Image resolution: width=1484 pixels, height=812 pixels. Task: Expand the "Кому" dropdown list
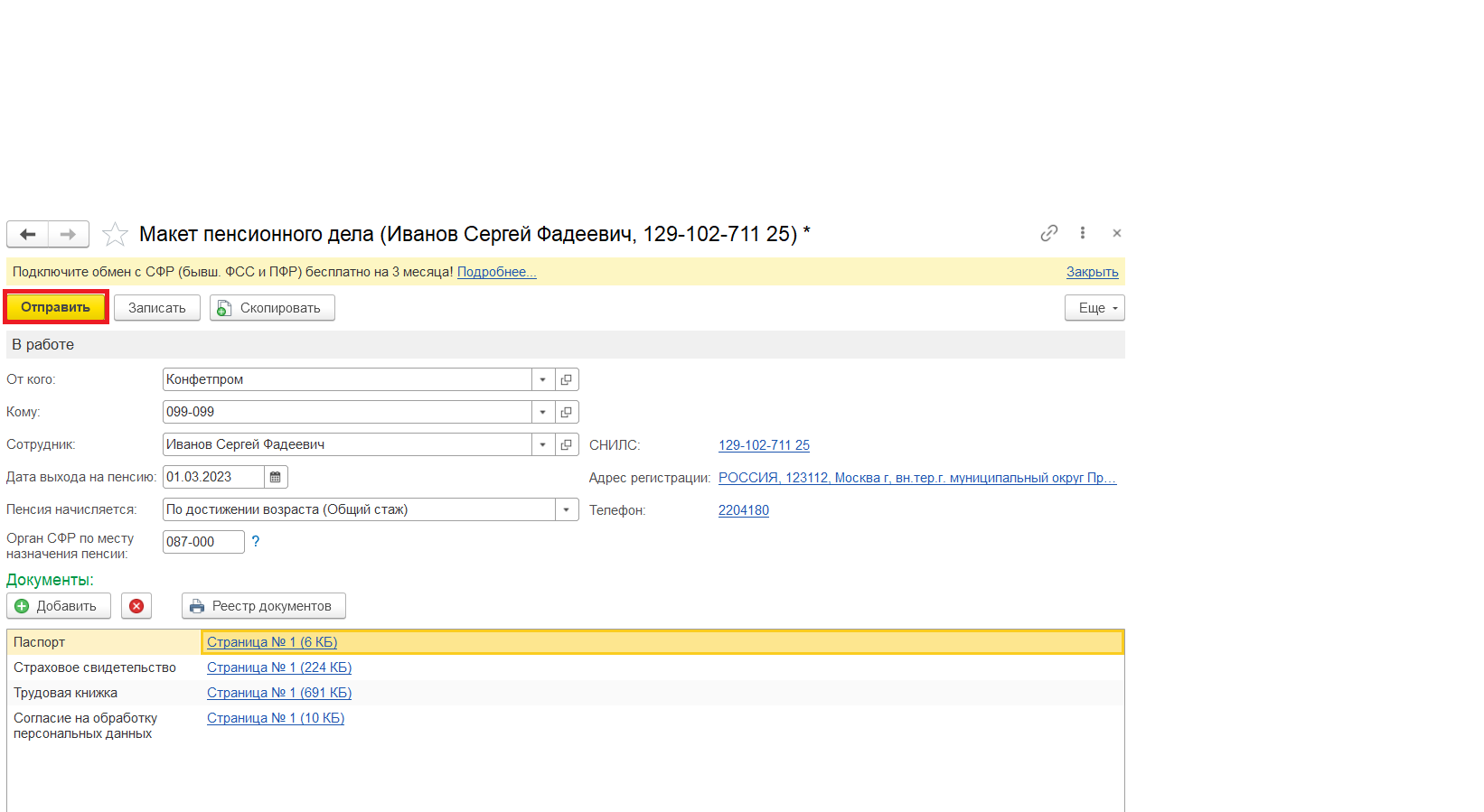click(543, 412)
